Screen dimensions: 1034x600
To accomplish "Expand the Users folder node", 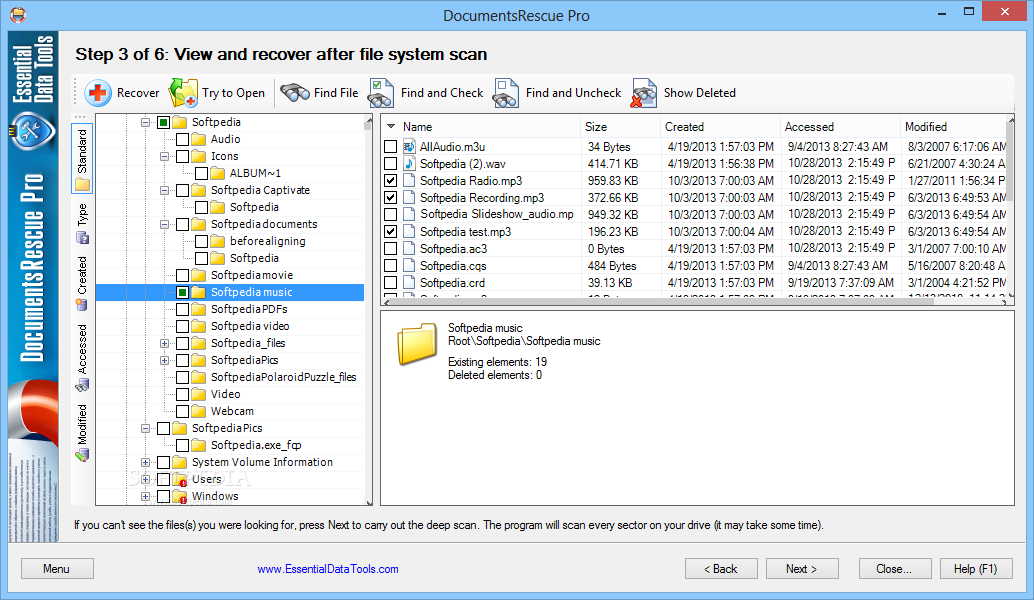I will [145, 479].
